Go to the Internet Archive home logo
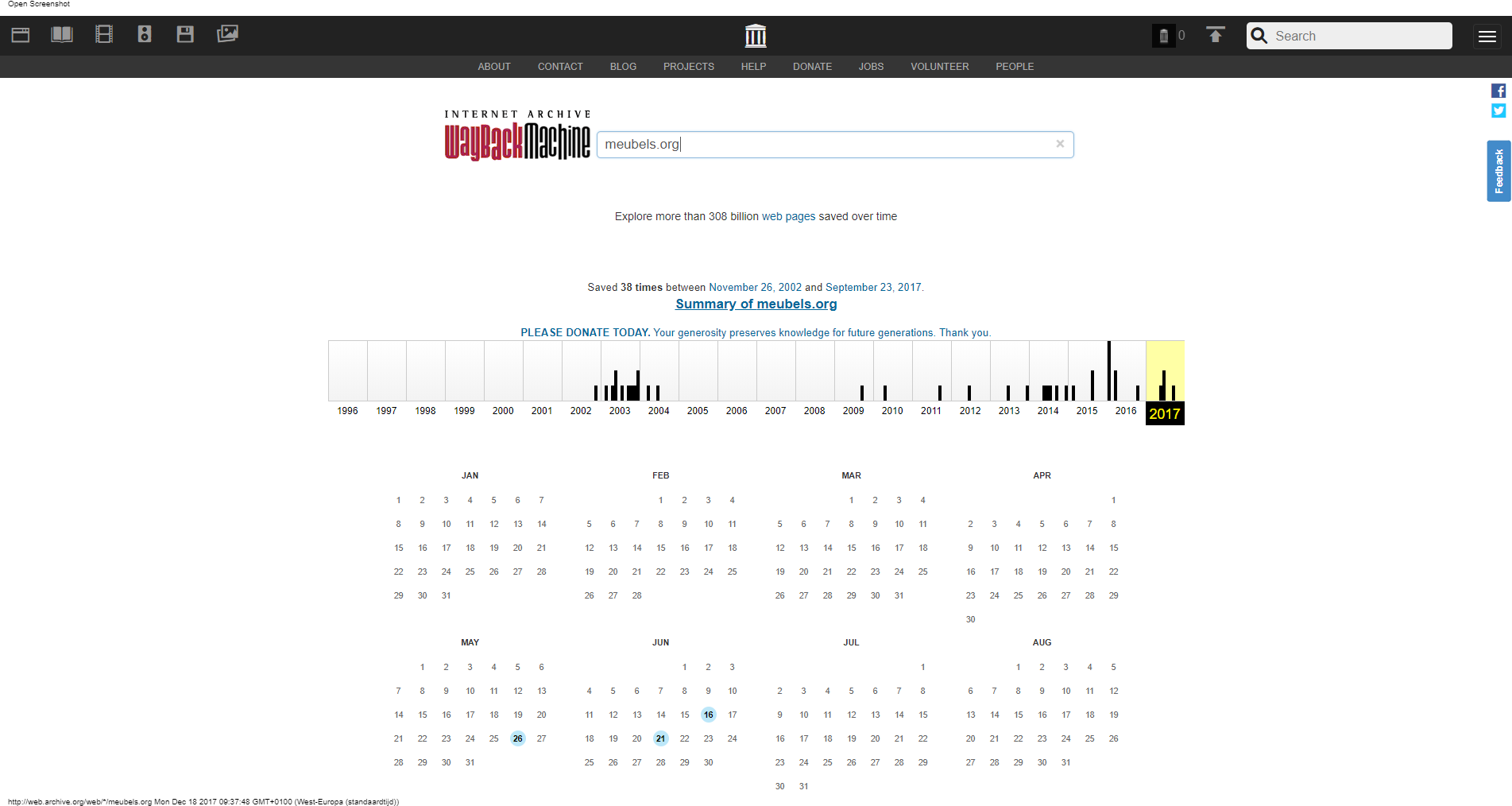Image resolution: width=1512 pixels, height=806 pixels. tap(756, 36)
